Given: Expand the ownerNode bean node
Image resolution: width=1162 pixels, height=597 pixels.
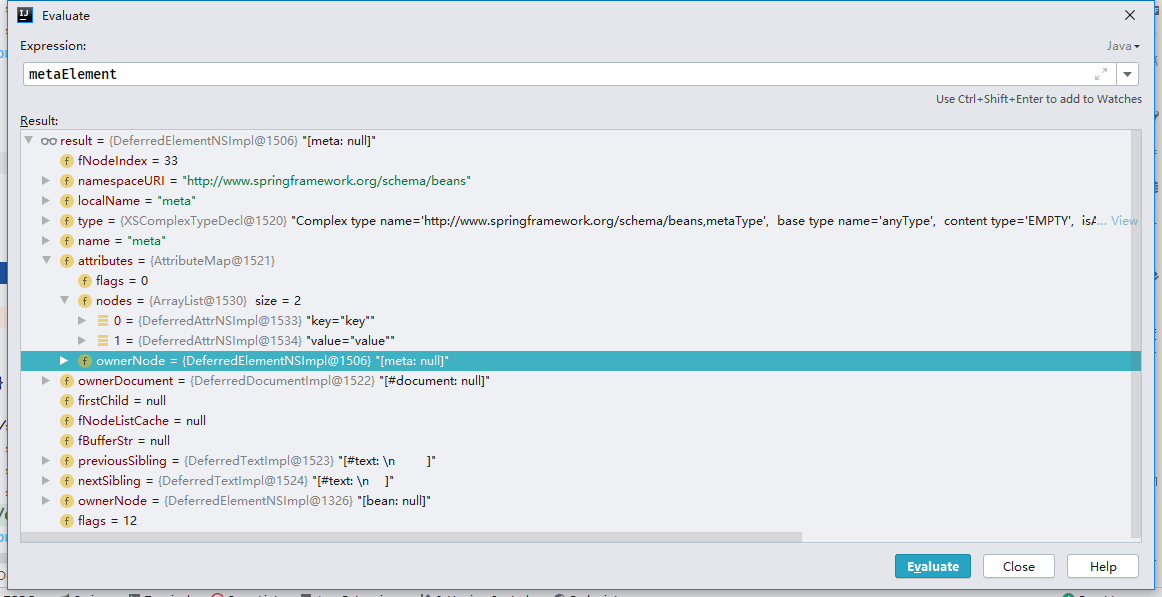Looking at the screenshot, I should pyautogui.click(x=46, y=501).
